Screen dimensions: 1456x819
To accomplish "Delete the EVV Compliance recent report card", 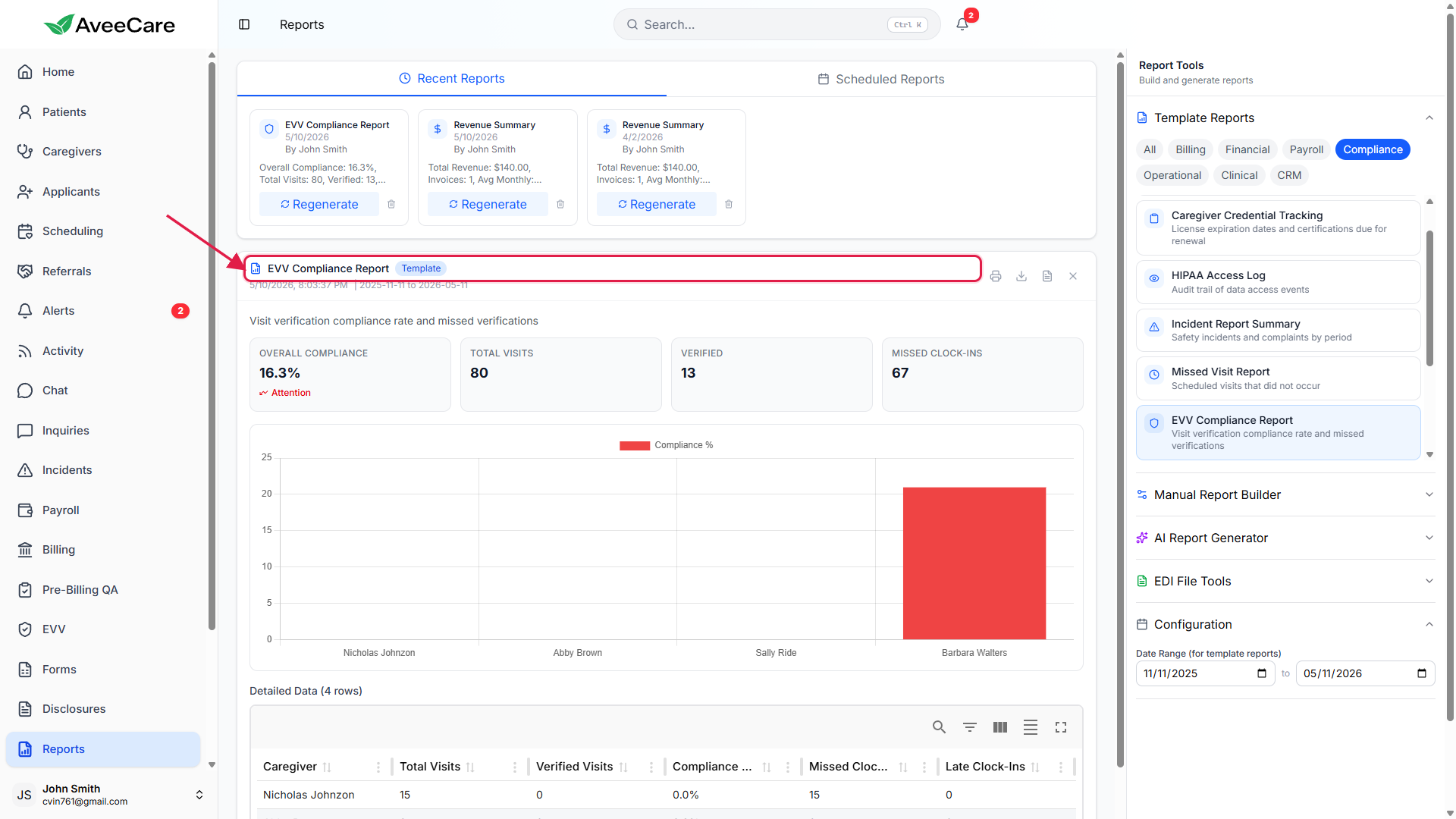I will (x=391, y=204).
